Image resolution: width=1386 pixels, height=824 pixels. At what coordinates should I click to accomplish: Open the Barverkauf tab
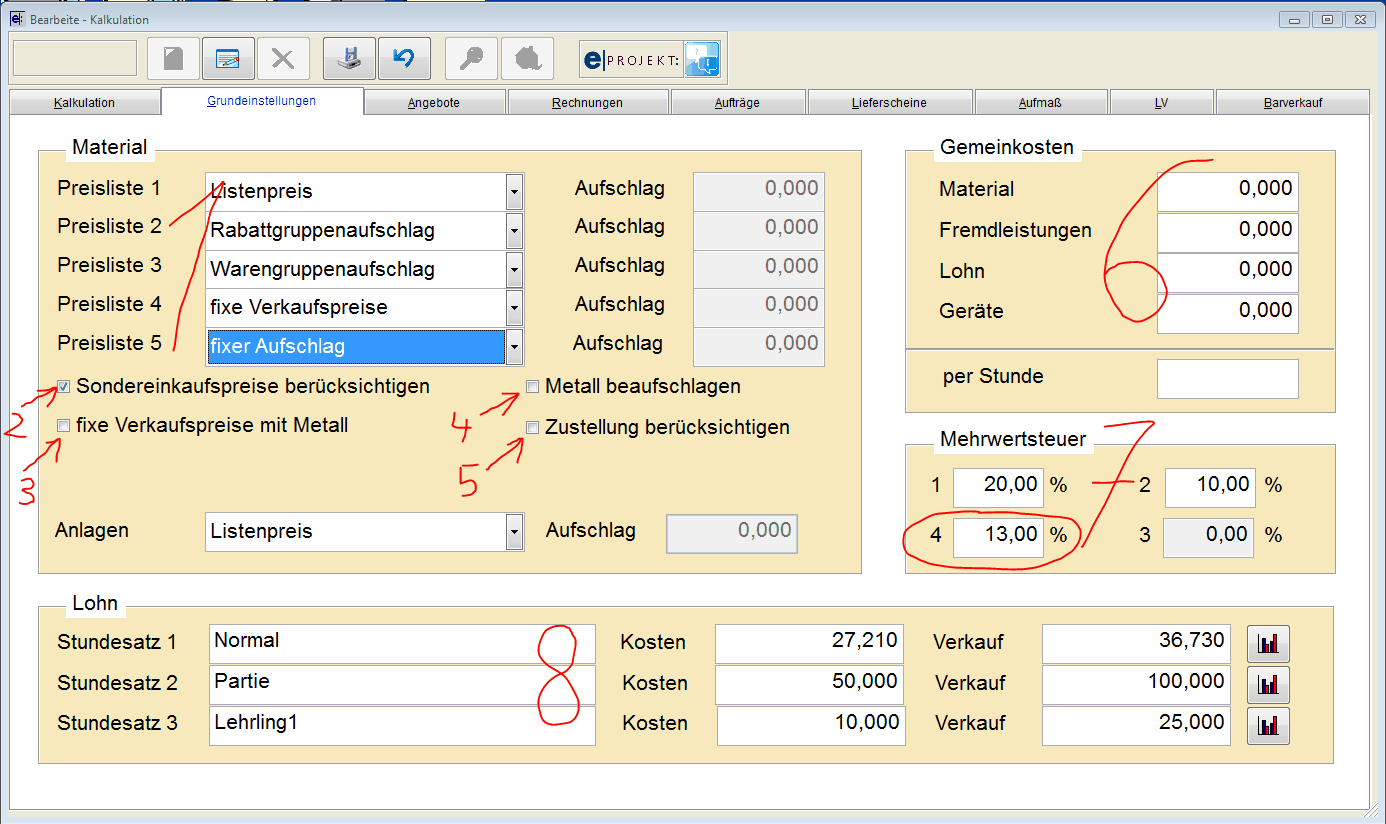pos(1292,103)
